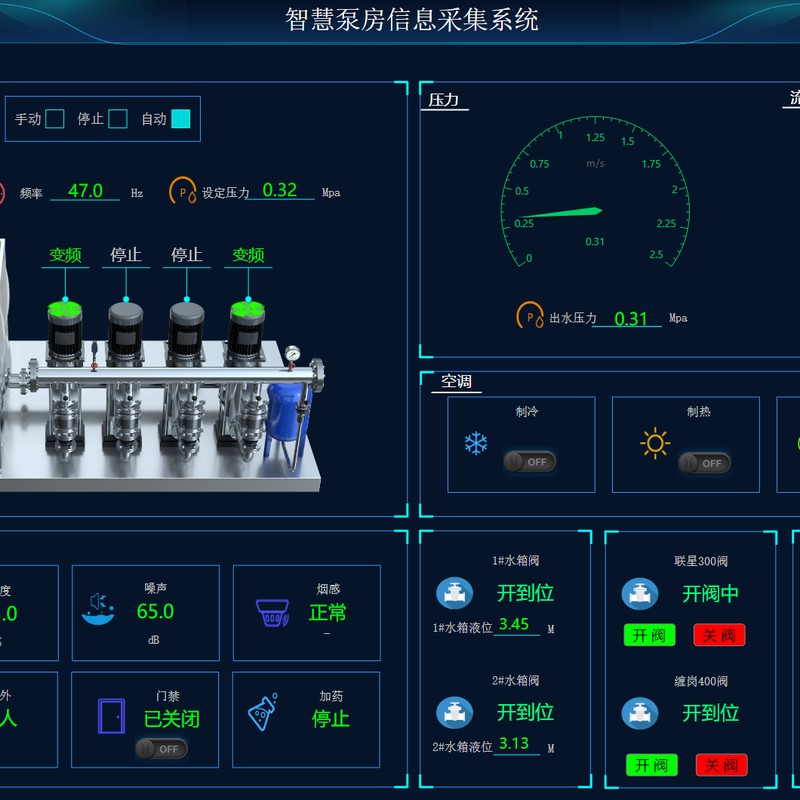Click the 开阀 button under 联星300阀

(x=649, y=635)
